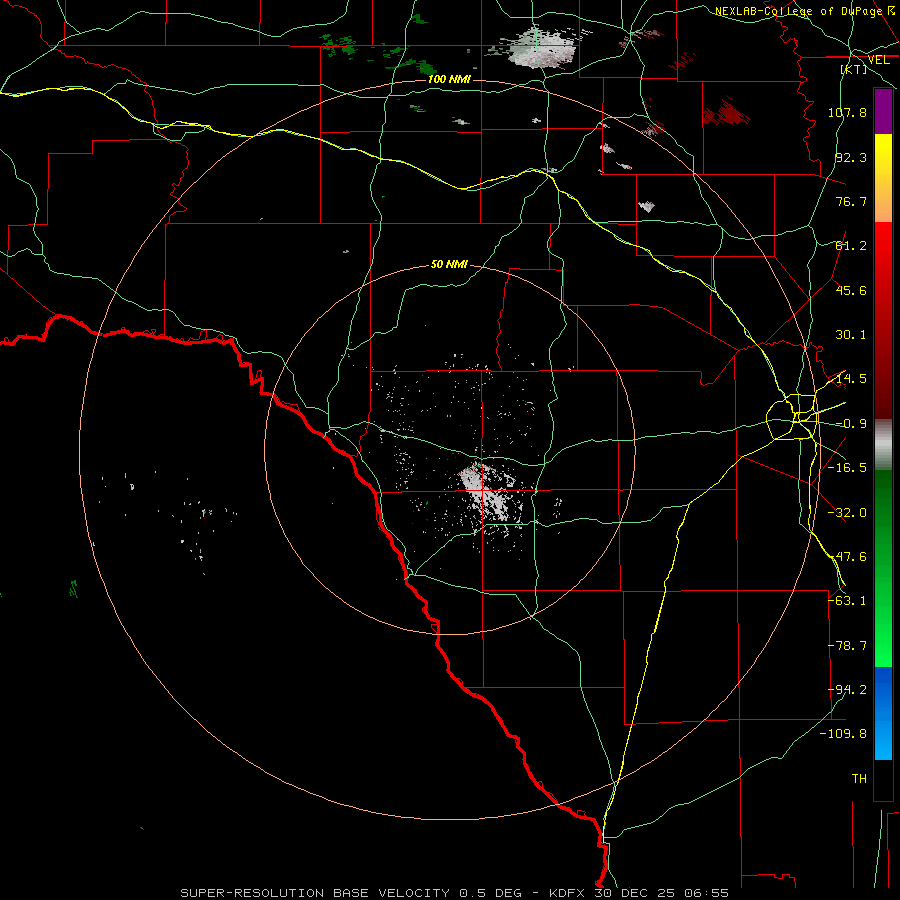Select the -94.2 velocity scale value
Screen dimensions: 900x900
[847, 690]
